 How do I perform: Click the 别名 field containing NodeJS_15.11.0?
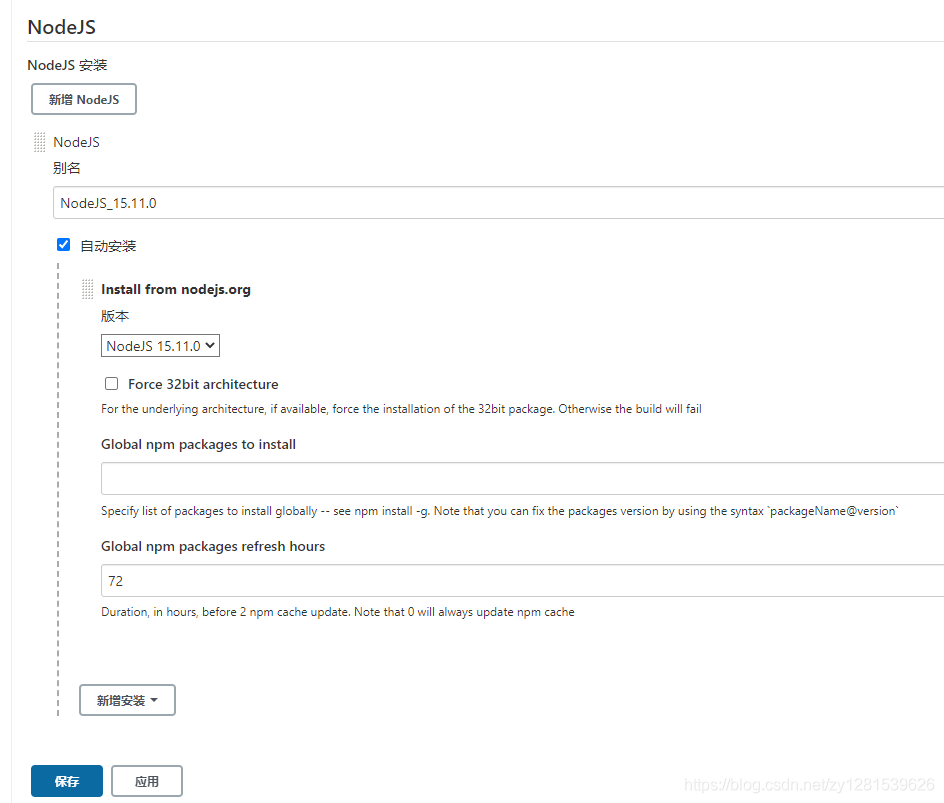tap(498, 203)
